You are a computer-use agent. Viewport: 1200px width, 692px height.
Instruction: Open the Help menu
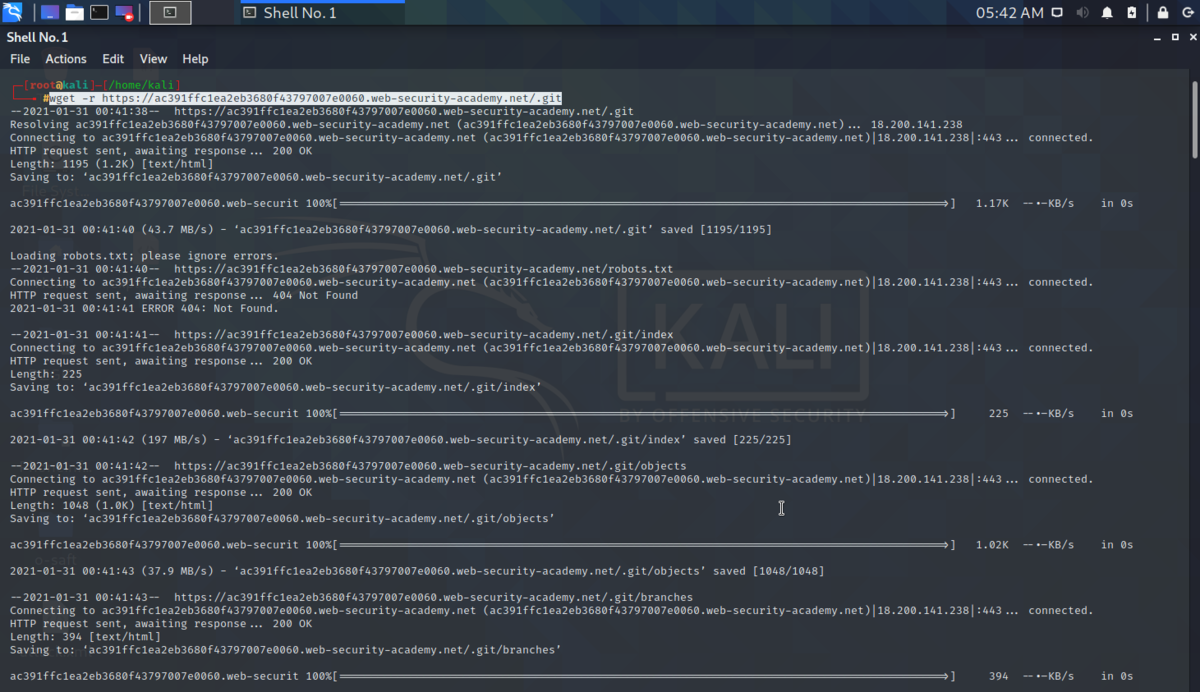pos(195,59)
